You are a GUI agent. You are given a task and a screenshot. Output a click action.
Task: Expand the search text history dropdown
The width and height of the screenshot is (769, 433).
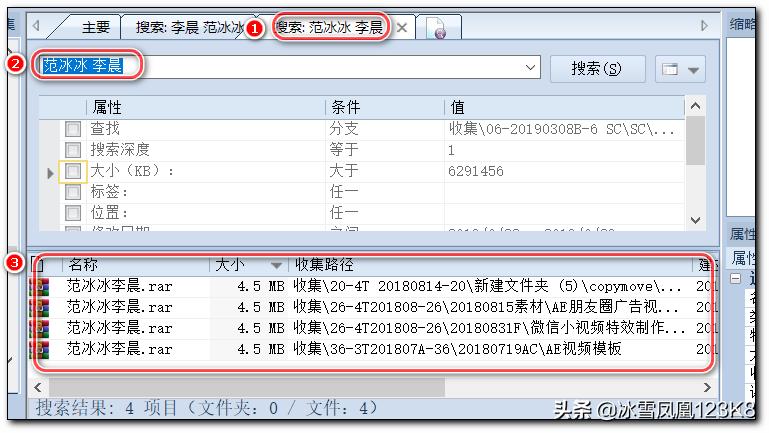tap(530, 67)
